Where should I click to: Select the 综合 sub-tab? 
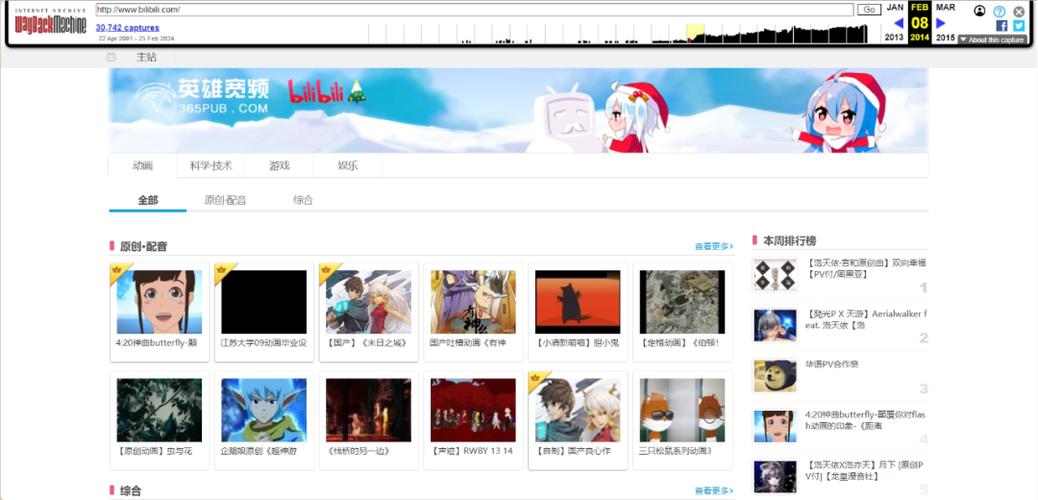[303, 200]
